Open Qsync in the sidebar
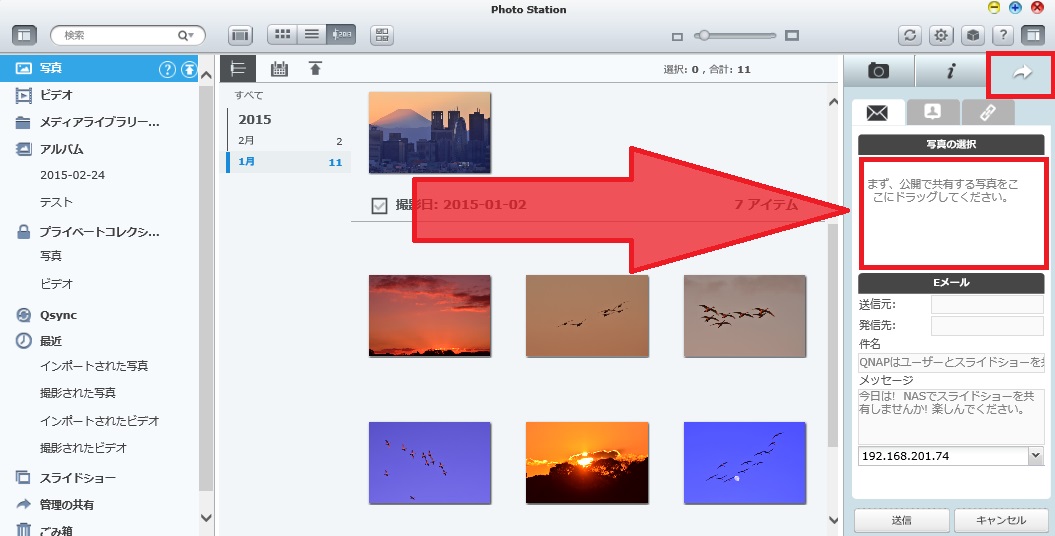Screen dimensions: 1055x536 (x=58, y=315)
